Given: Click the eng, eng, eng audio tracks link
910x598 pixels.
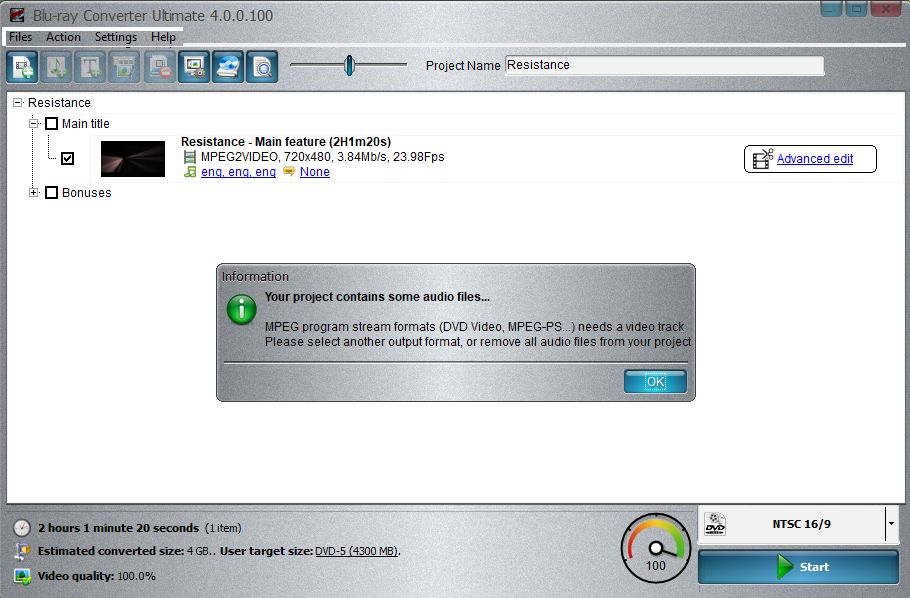Looking at the screenshot, I should click(x=239, y=172).
